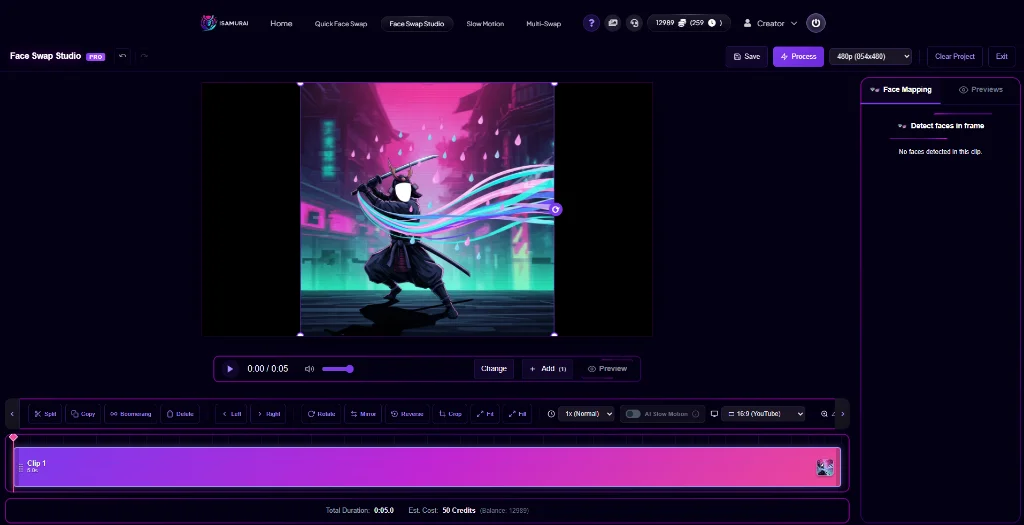Open the 480p resolution dropdown
This screenshot has width=1024, height=525.
click(870, 56)
